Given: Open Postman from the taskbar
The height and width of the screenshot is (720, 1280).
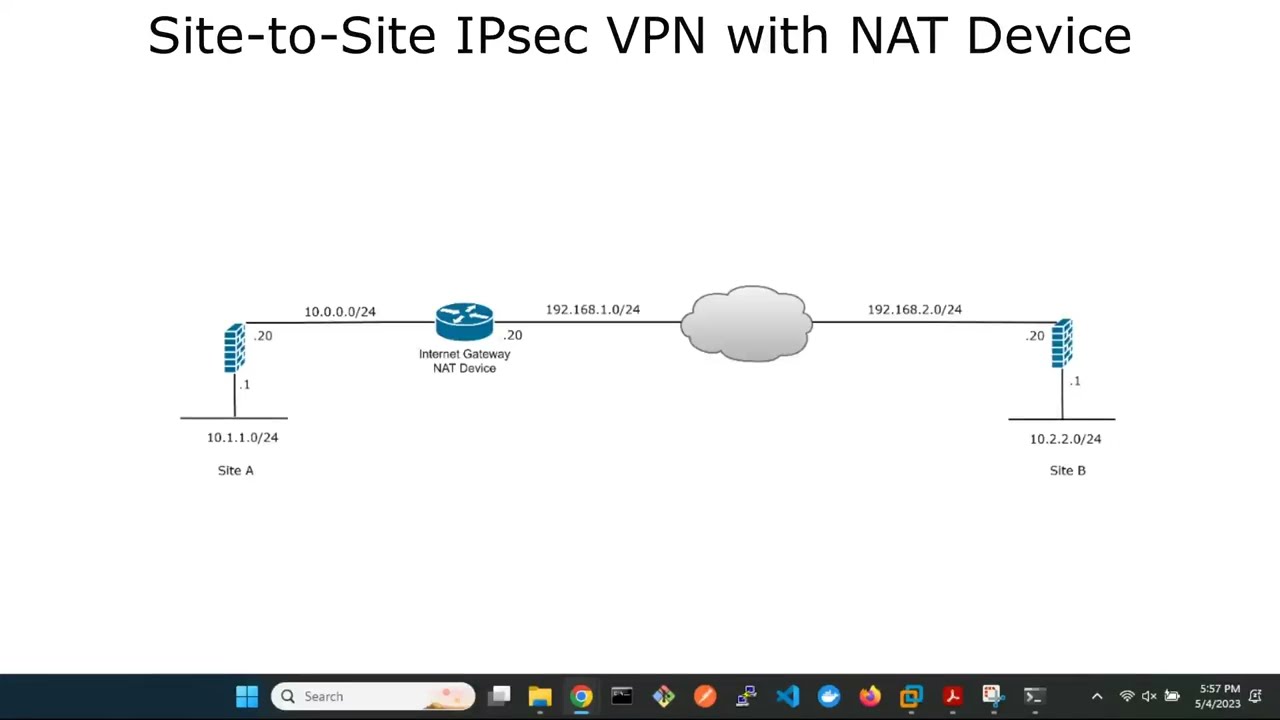Looking at the screenshot, I should pos(705,696).
